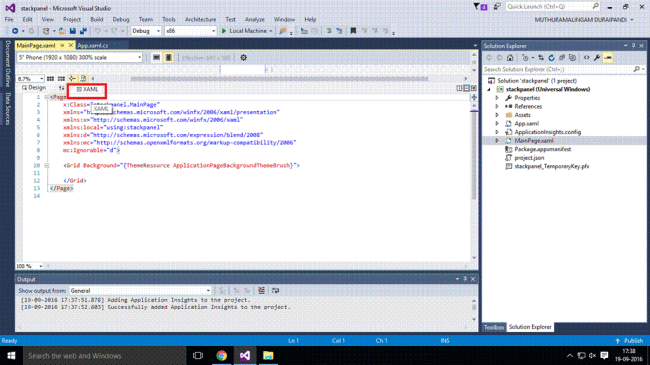Open the Debug configuration dropdown
The image size is (650, 365).
[146, 31]
